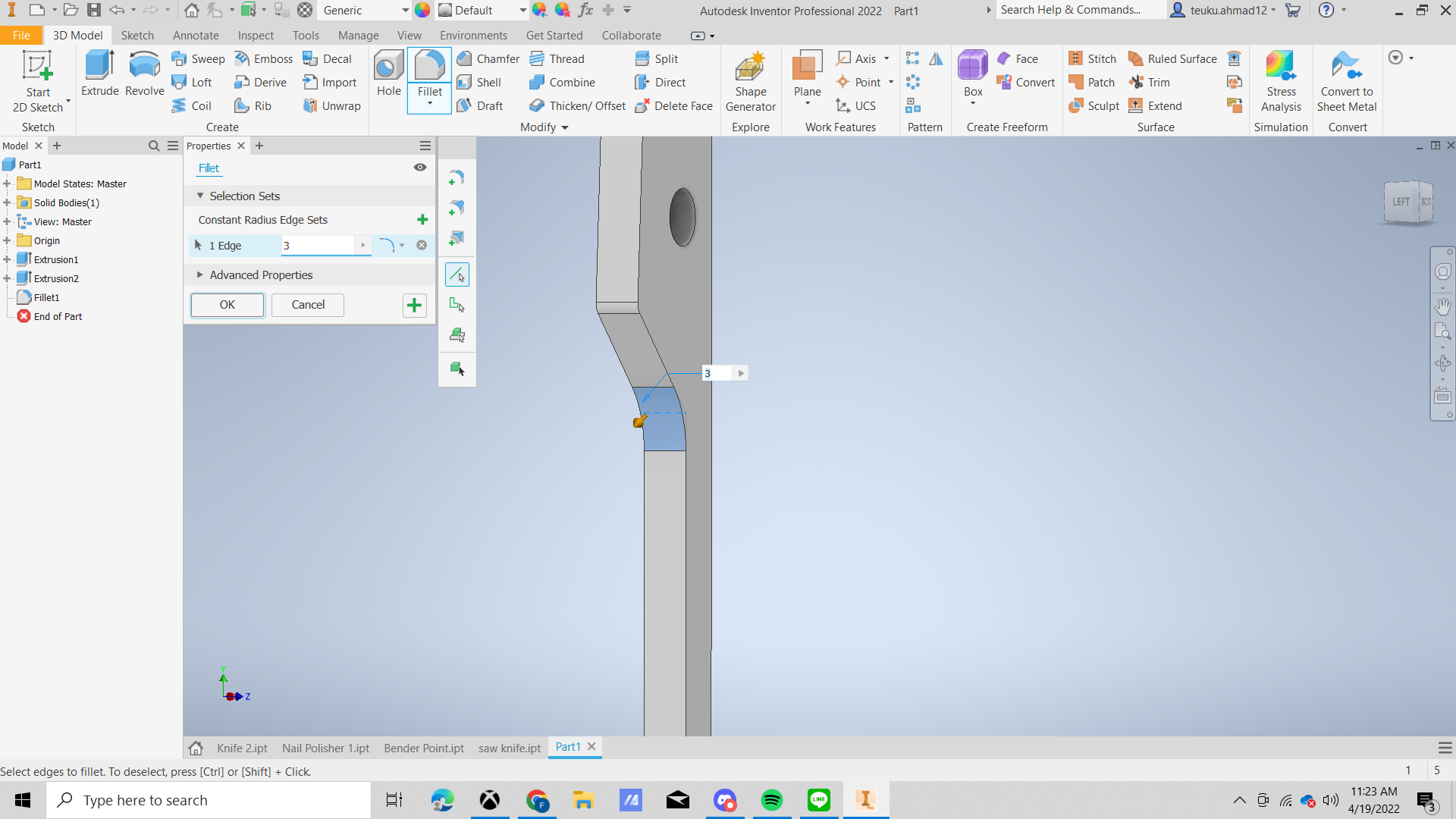
Task: Switch to the Knife 2.ipt document tab
Action: [242, 748]
